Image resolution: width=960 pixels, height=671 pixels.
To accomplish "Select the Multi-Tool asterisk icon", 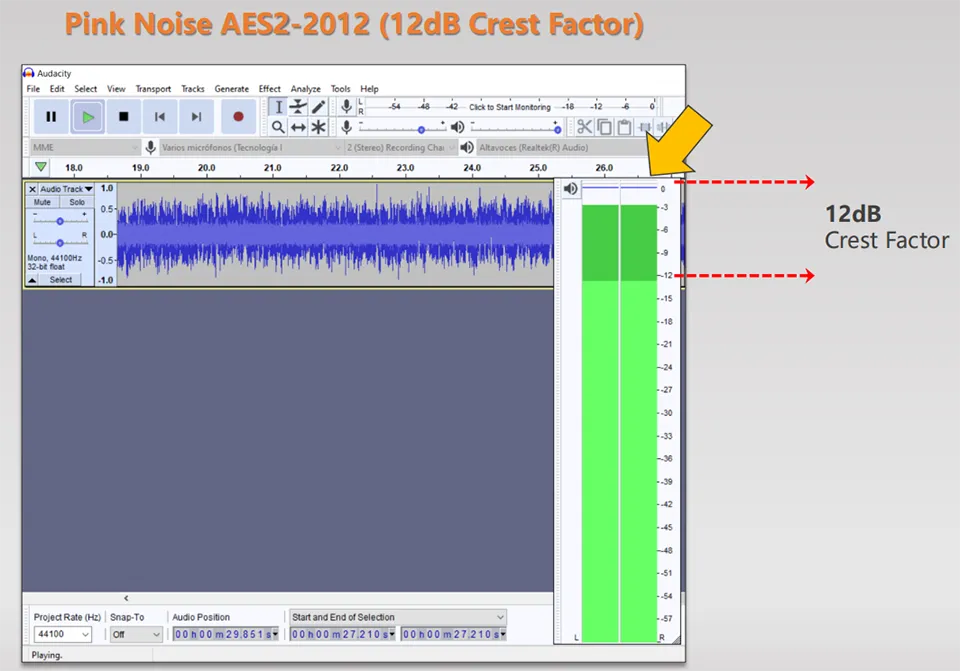I will [x=318, y=127].
